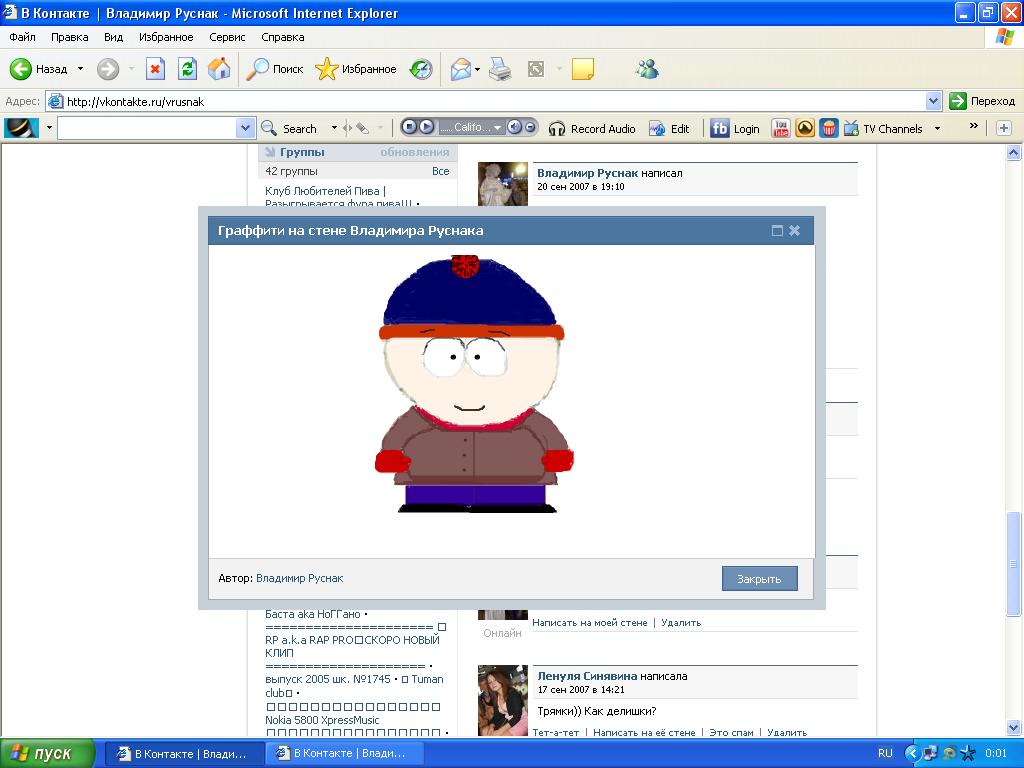Screen dimensions: 1024x768
Task: Click the add-on toolbar hat logo icon
Action: 22,128
